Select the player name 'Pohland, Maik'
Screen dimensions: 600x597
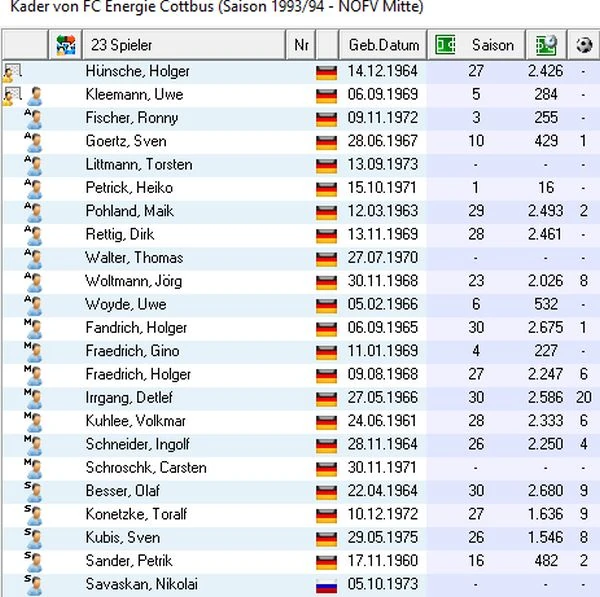[x=129, y=211]
